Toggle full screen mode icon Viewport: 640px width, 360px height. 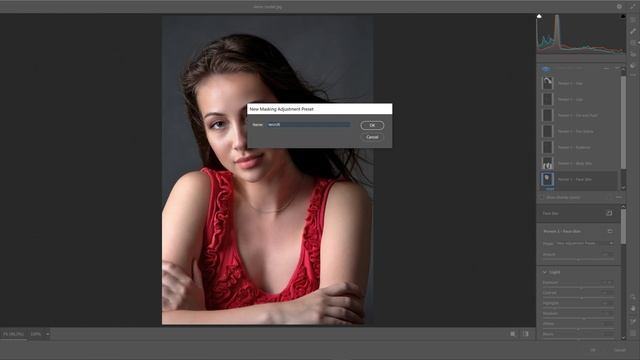pyautogui.click(x=633, y=7)
